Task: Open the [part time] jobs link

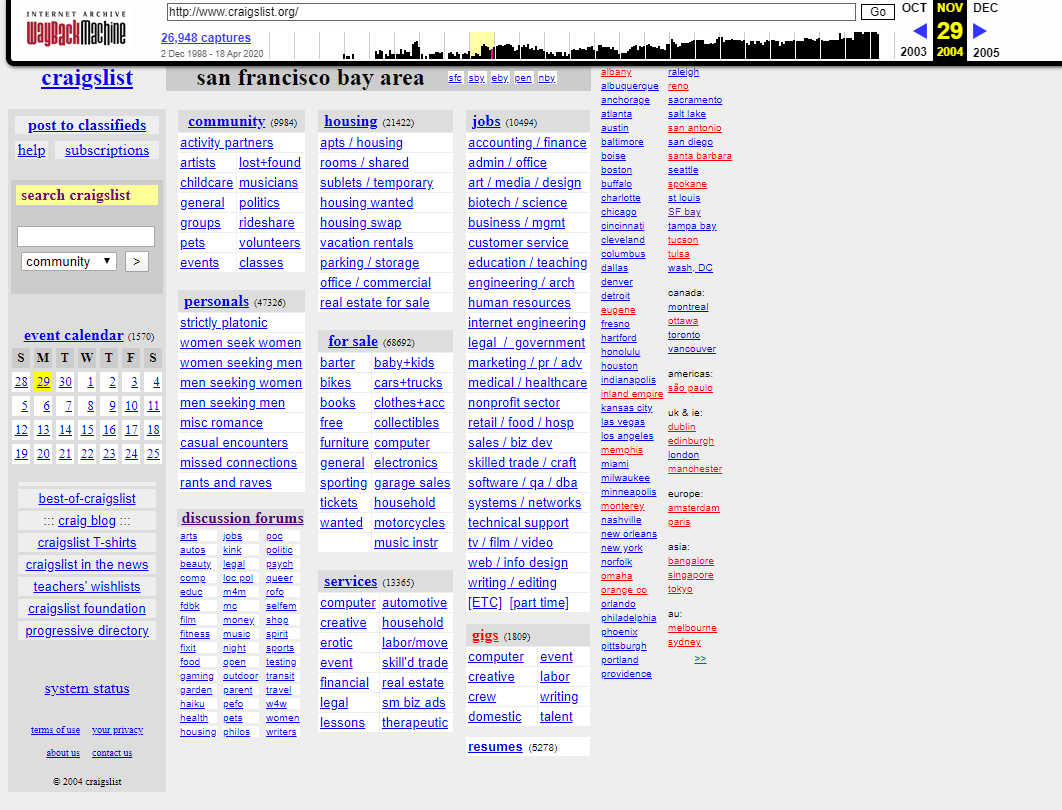Action: tap(539, 602)
